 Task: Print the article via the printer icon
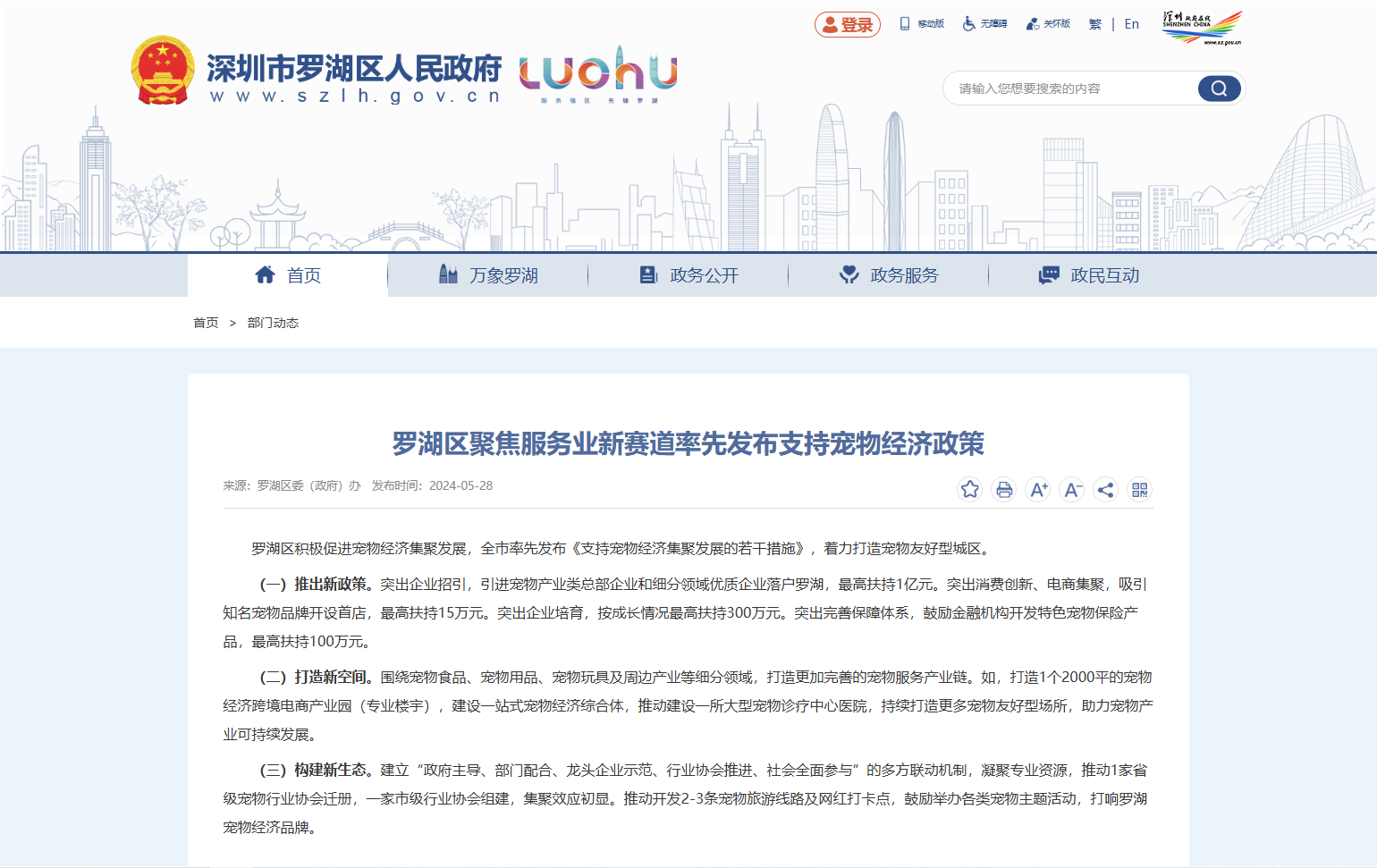point(1004,489)
